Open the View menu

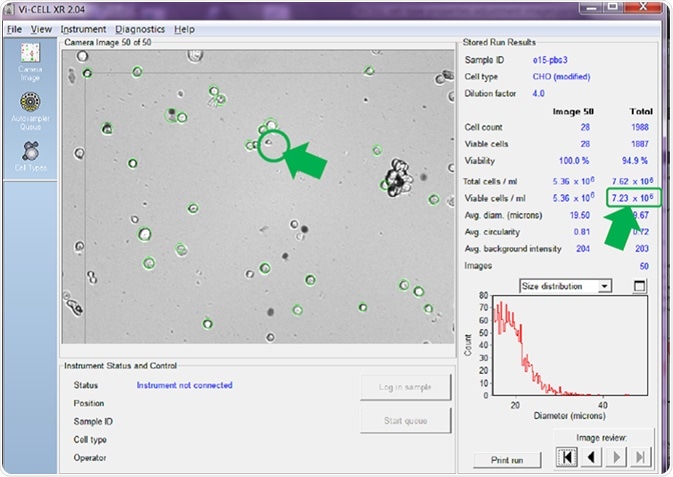41,29
